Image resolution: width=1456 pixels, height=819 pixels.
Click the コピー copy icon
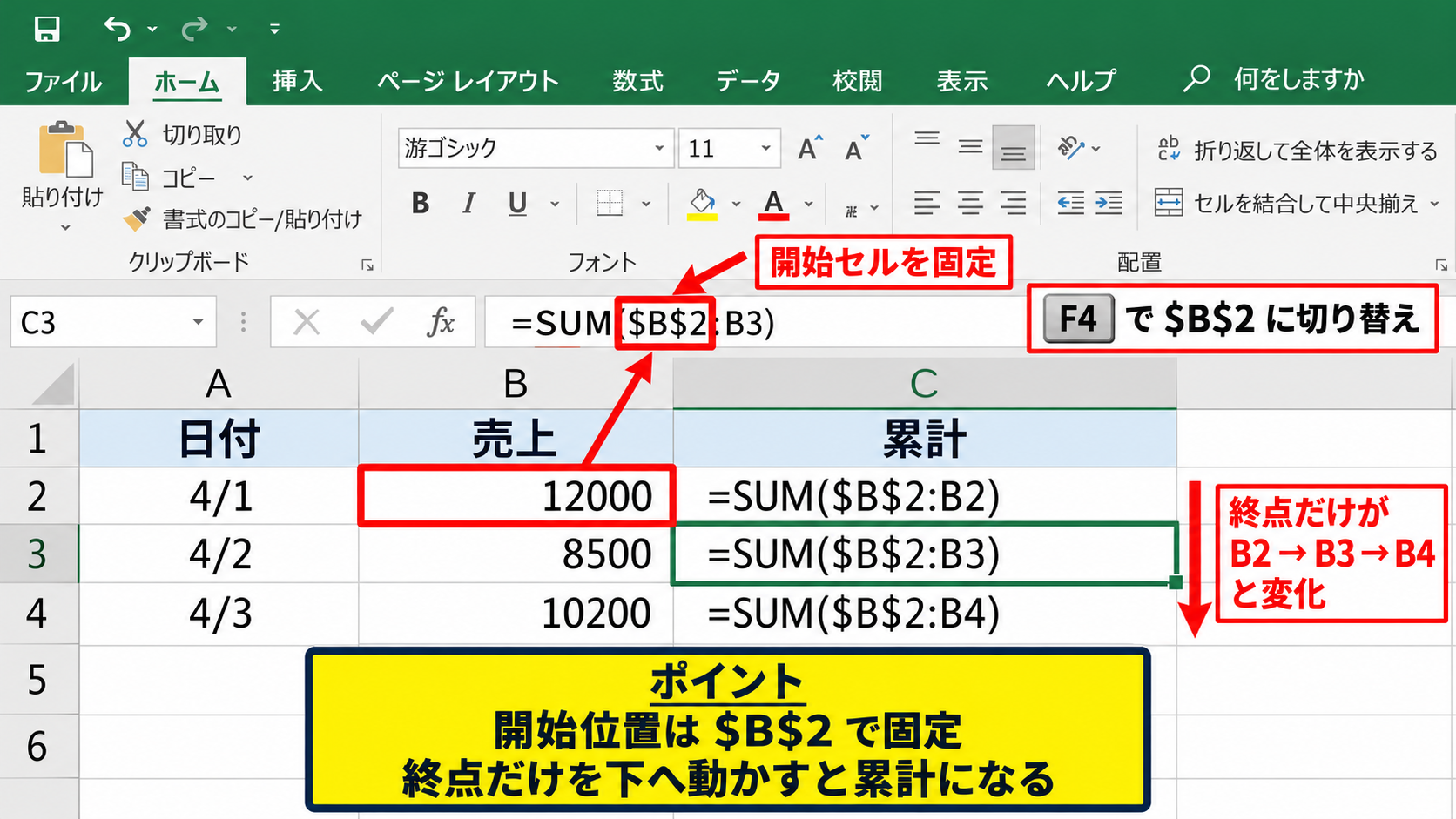coord(135,177)
